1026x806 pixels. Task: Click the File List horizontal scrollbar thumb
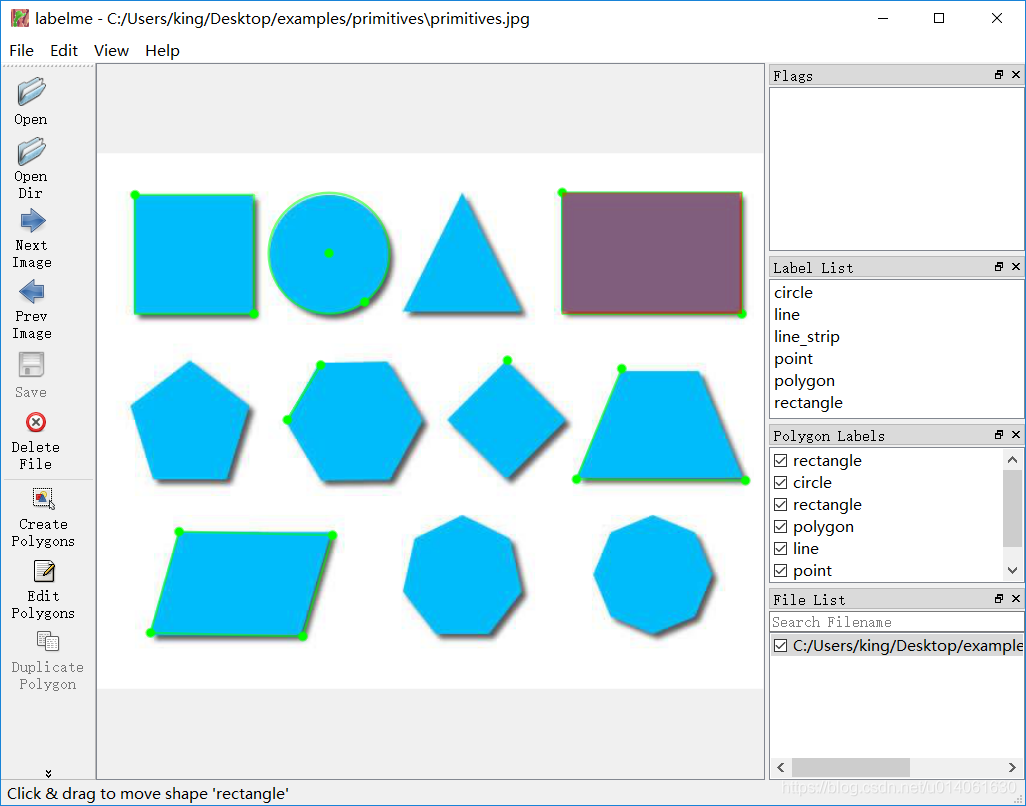pos(851,767)
